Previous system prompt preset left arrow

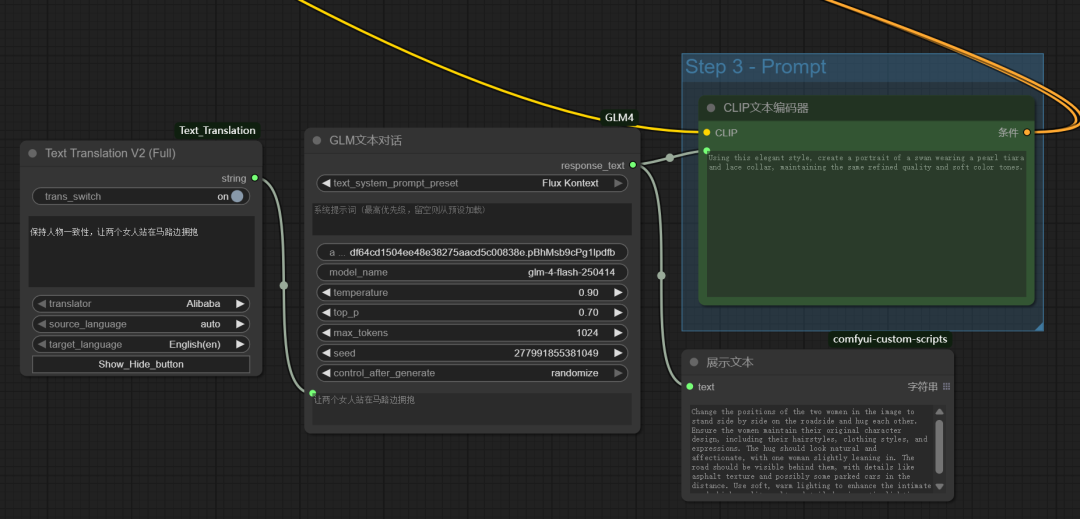coord(326,183)
